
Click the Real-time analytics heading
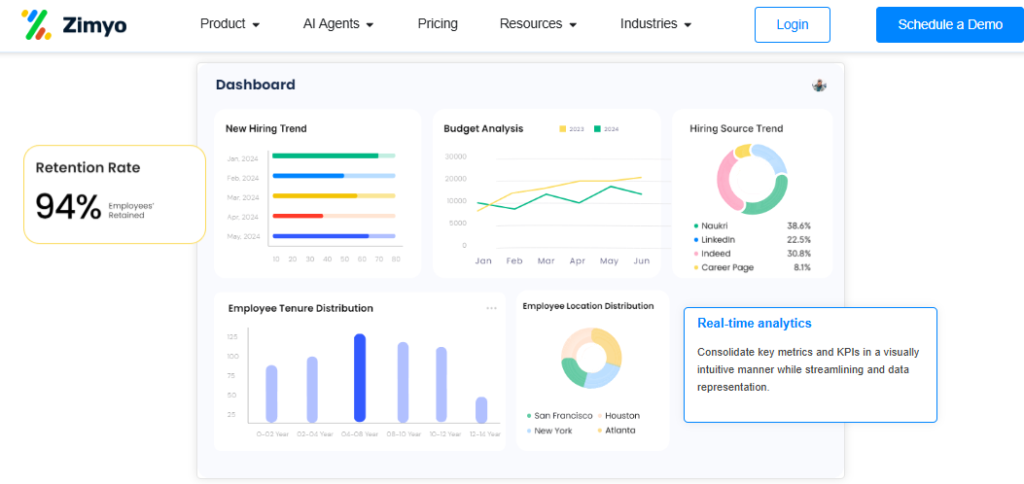pos(754,323)
